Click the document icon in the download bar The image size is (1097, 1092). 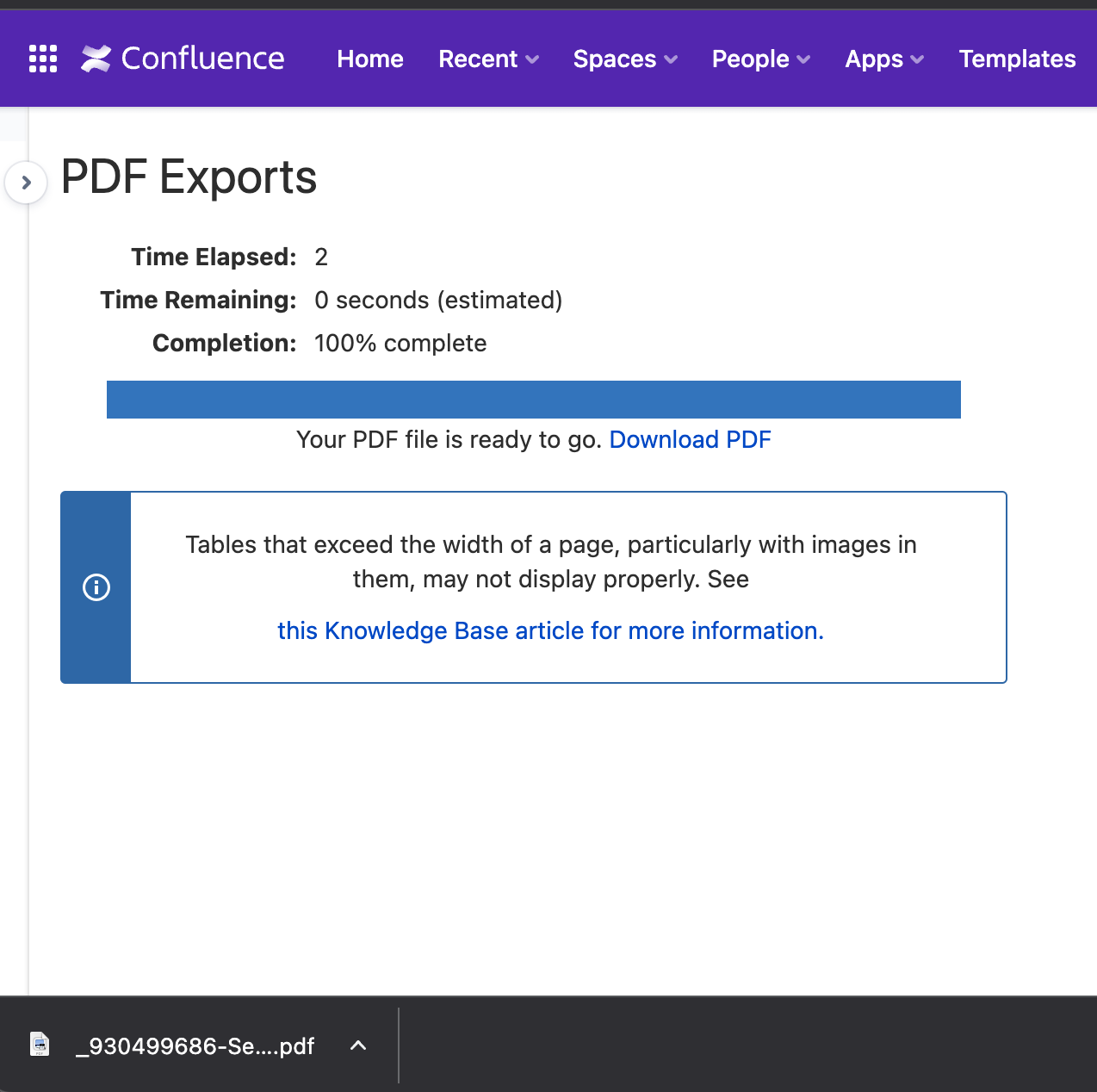coord(40,1045)
